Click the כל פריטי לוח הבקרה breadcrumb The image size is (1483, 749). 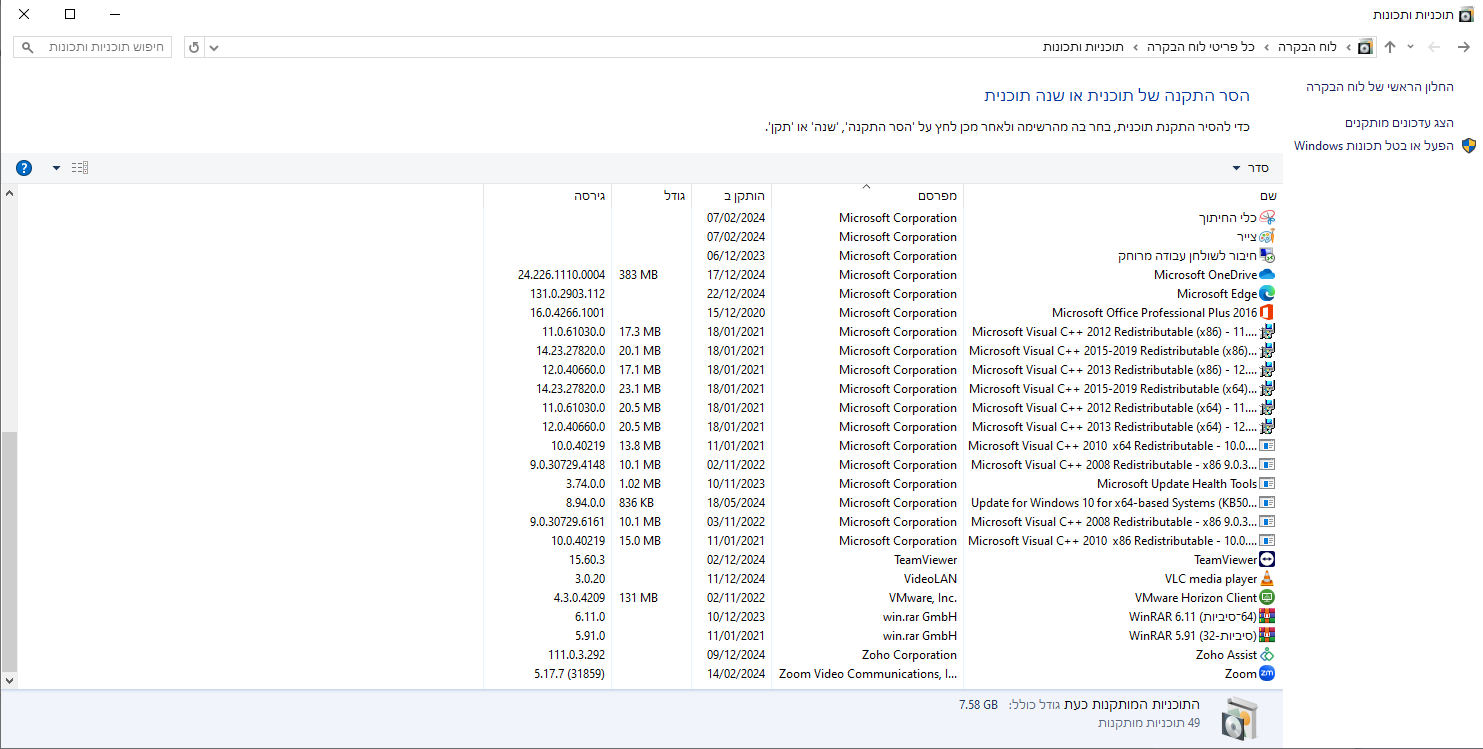pos(1201,47)
